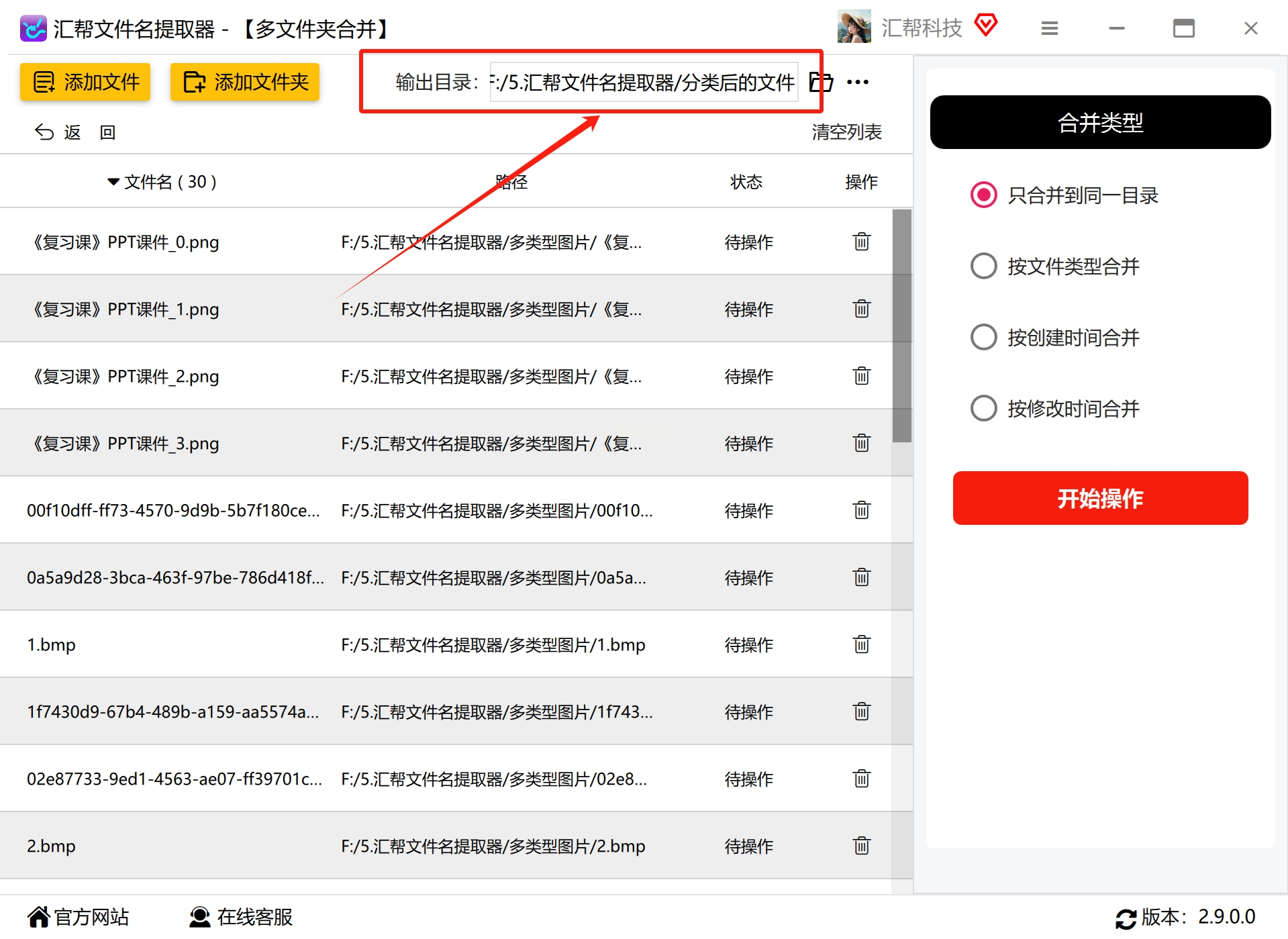Image resolution: width=1288 pixels, height=939 pixels.
Task: Click the 添加文件 button
Action: pyautogui.click(x=85, y=82)
